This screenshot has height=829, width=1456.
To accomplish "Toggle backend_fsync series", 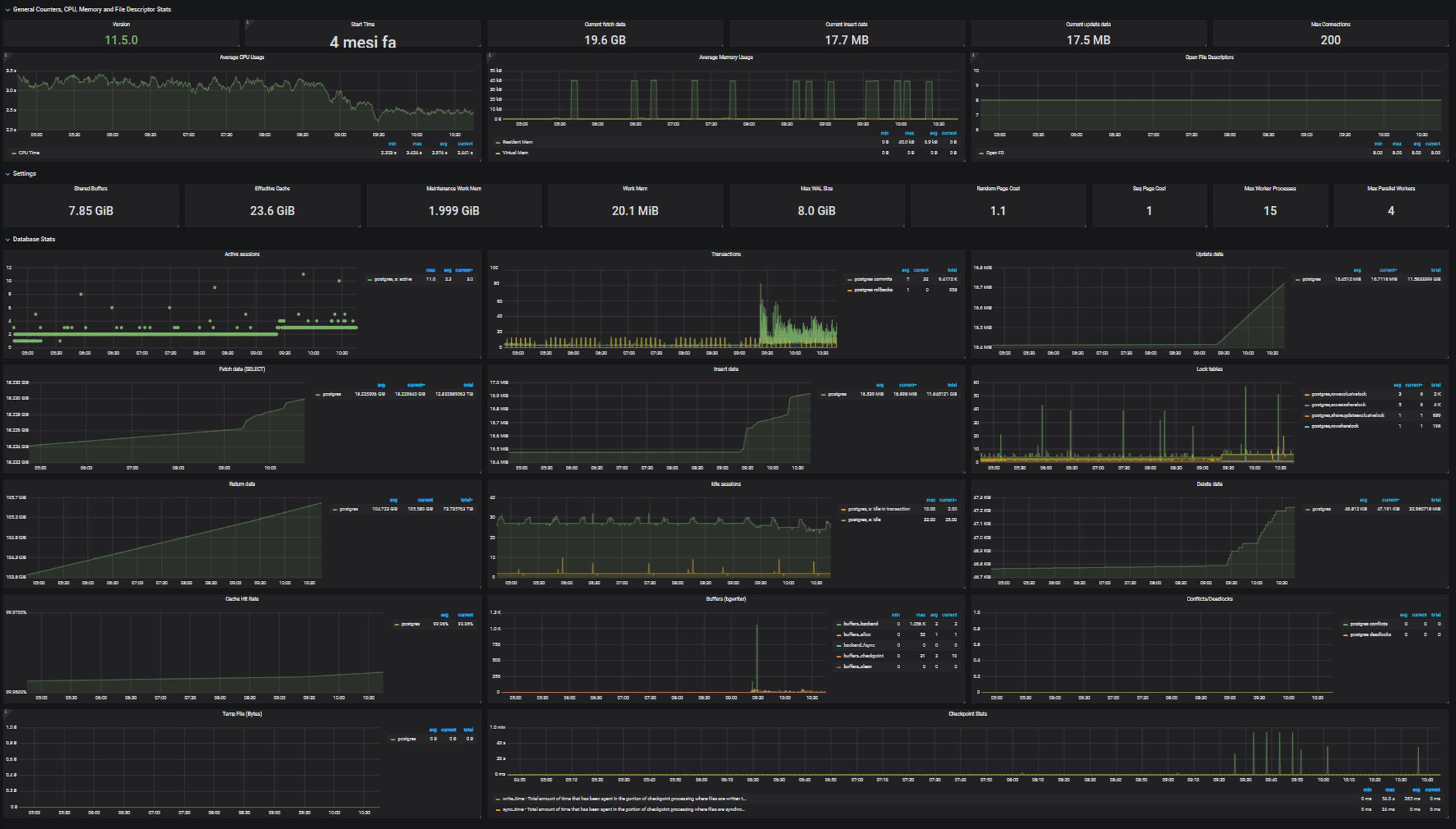I will [x=859, y=645].
